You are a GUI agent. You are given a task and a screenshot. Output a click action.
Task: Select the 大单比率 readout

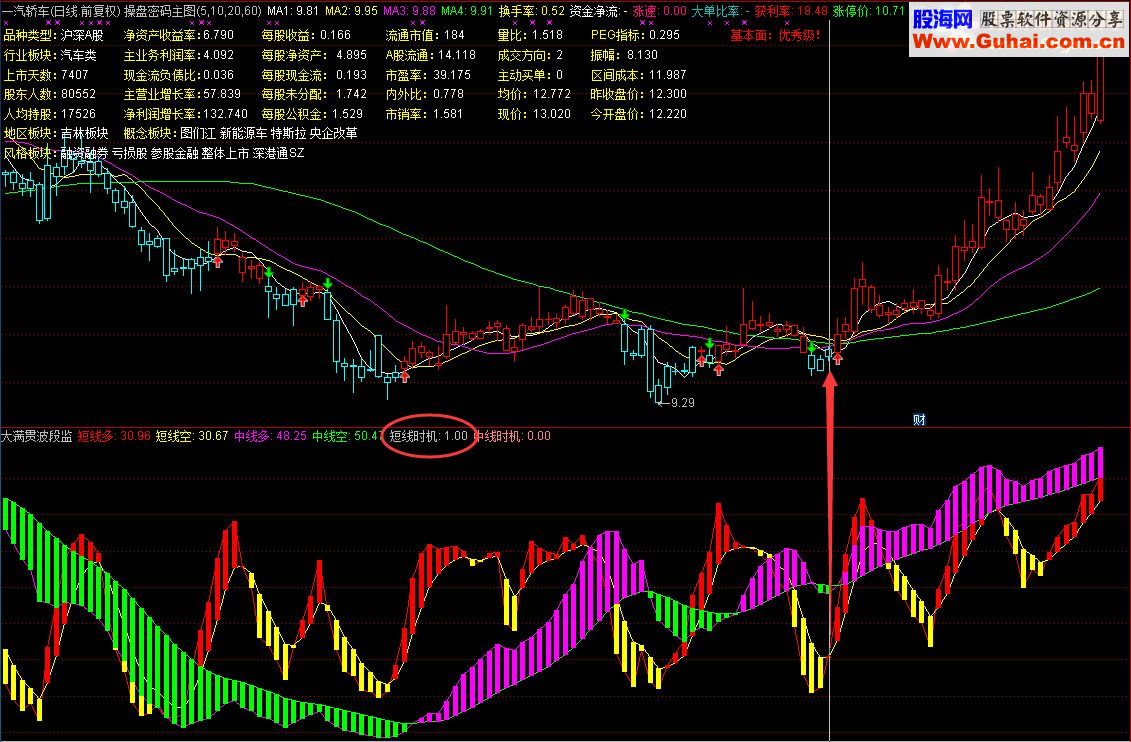pyautogui.click(x=720, y=12)
